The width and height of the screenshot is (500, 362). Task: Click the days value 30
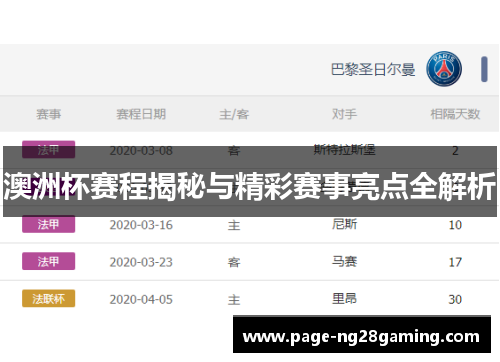click(455, 300)
